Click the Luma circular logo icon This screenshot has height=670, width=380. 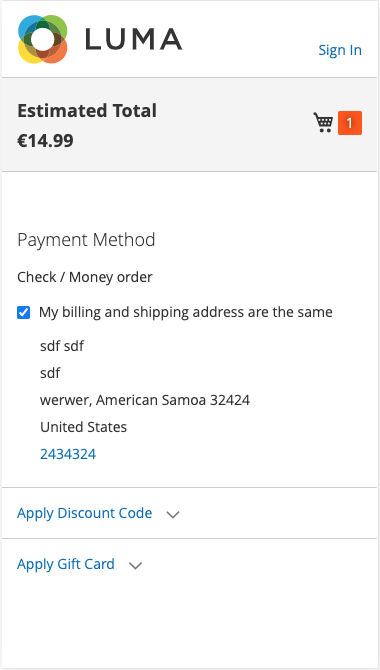[42, 39]
